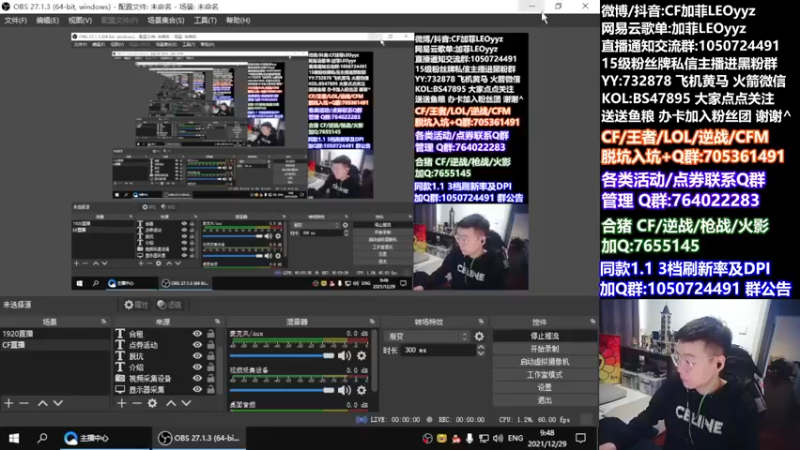Hide the 显示器采集 source

pos(197,389)
